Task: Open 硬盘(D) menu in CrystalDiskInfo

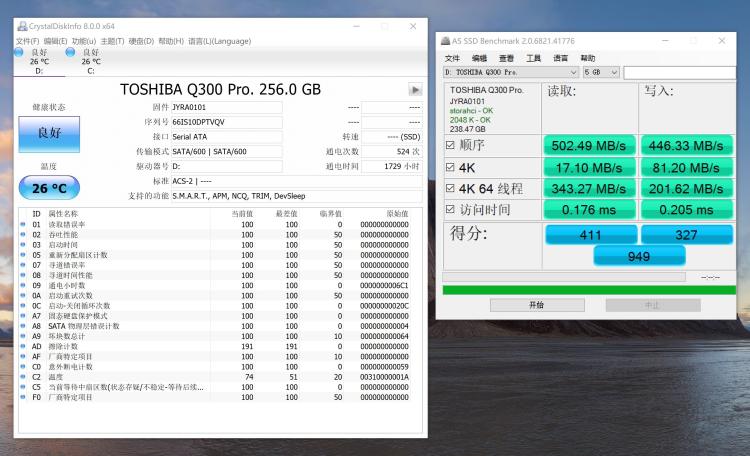Action: click(141, 41)
